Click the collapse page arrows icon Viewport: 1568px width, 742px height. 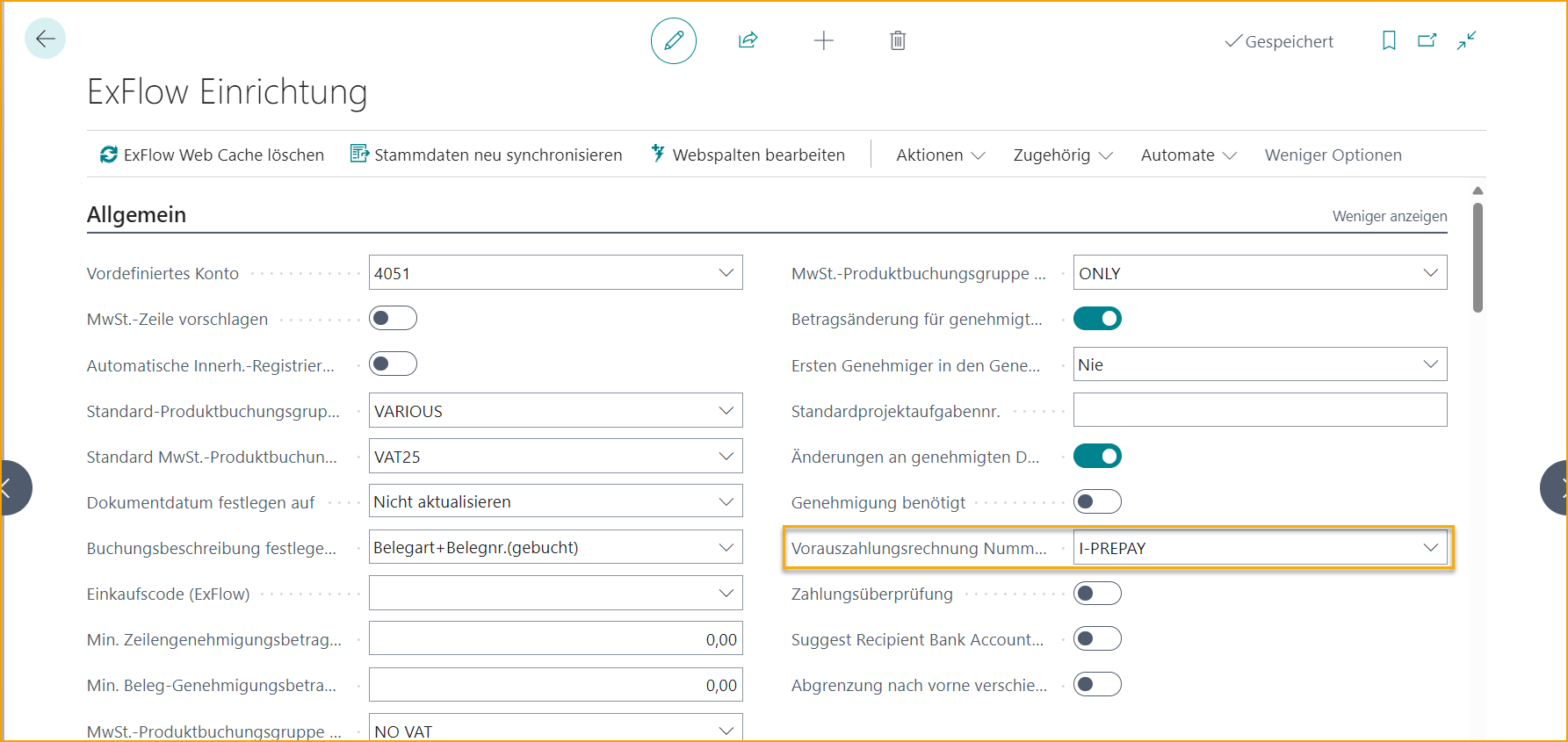(1467, 40)
